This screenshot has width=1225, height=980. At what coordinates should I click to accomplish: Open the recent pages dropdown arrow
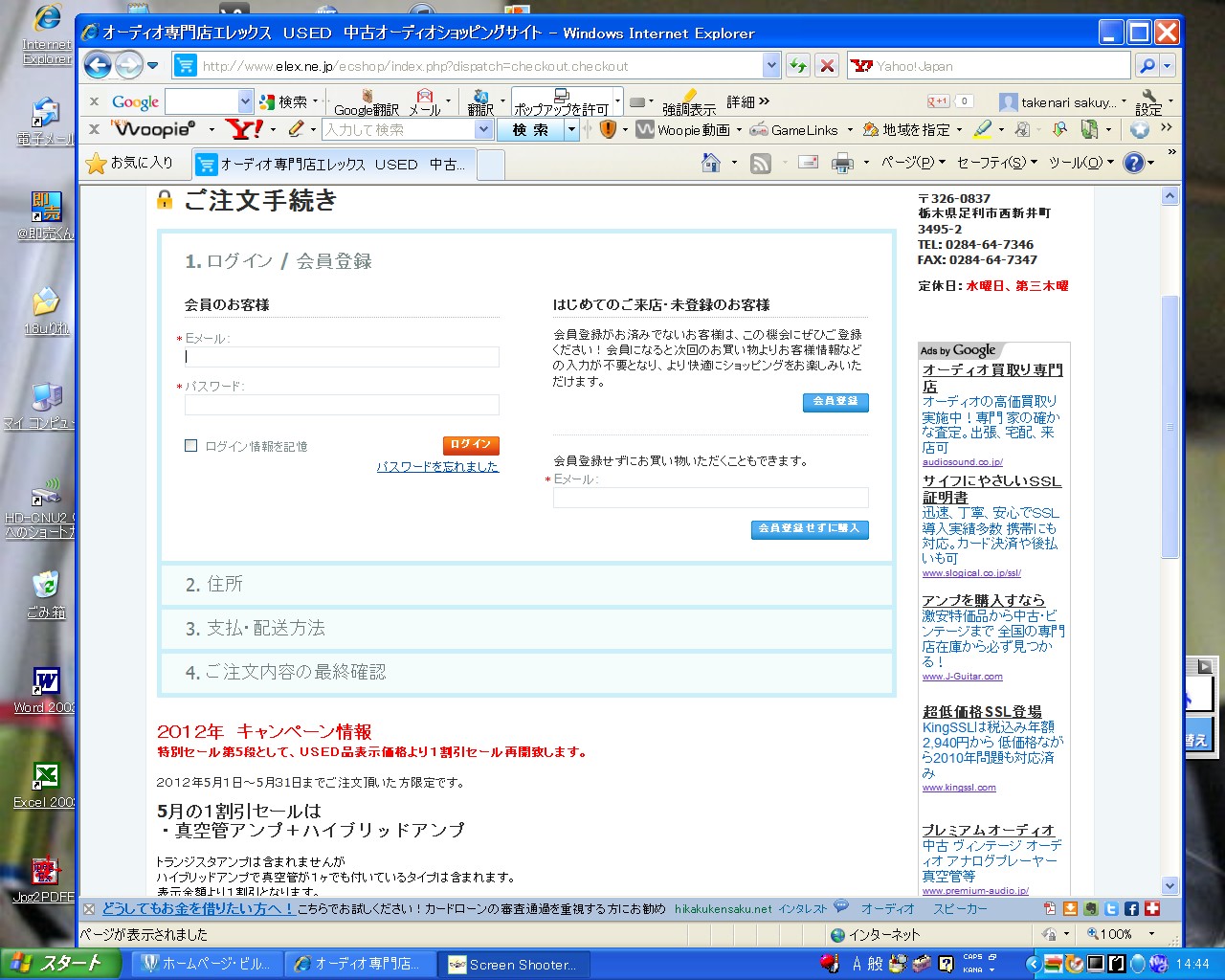tap(153, 65)
